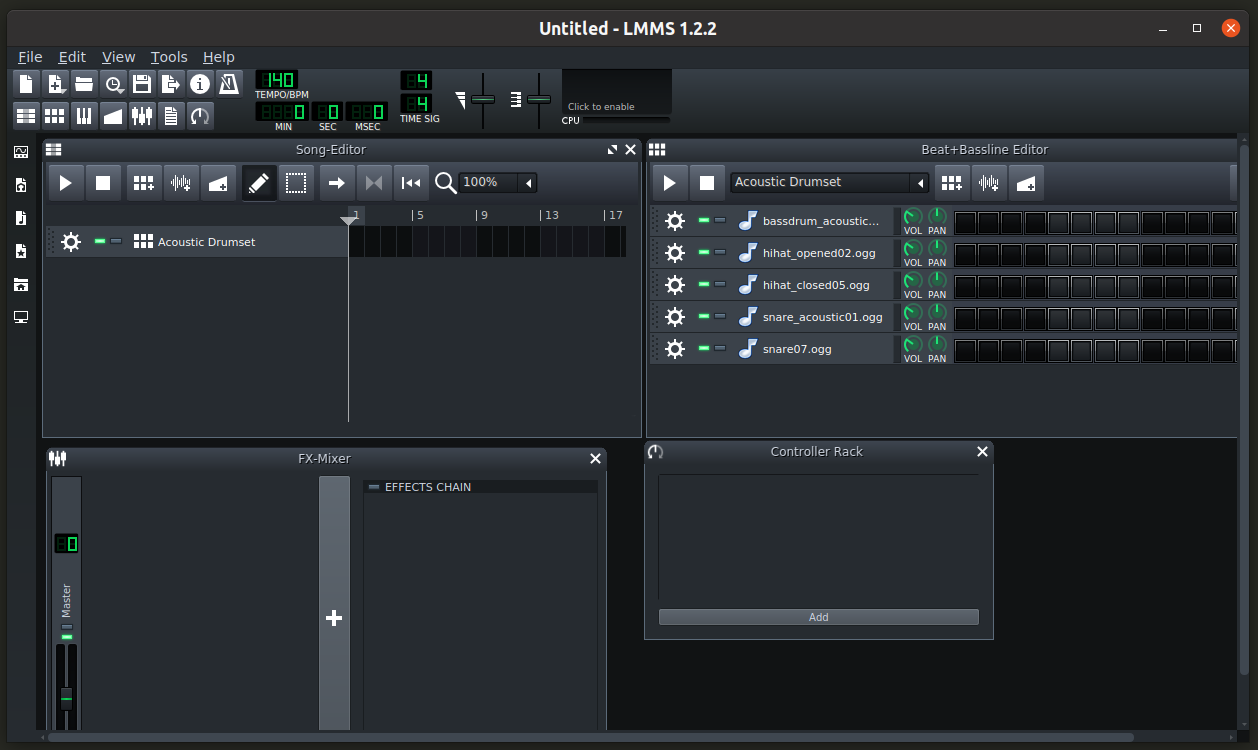
Task: Toggle the first step of bassdrum_acoustic track
Action: [x=965, y=222]
